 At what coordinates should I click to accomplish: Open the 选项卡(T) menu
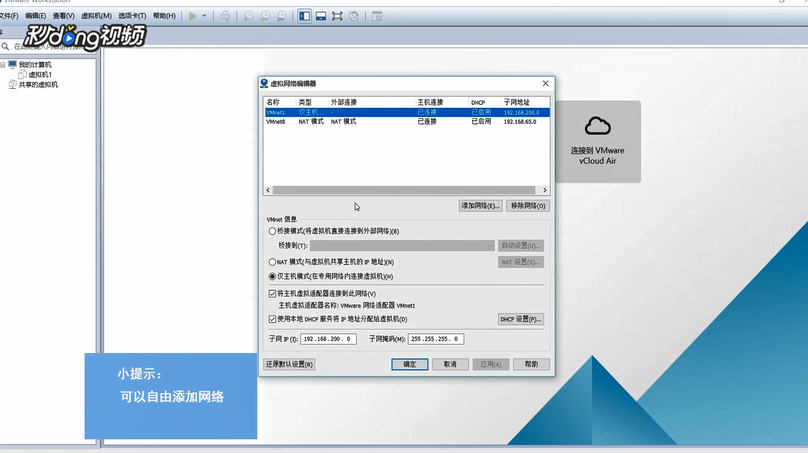132,16
